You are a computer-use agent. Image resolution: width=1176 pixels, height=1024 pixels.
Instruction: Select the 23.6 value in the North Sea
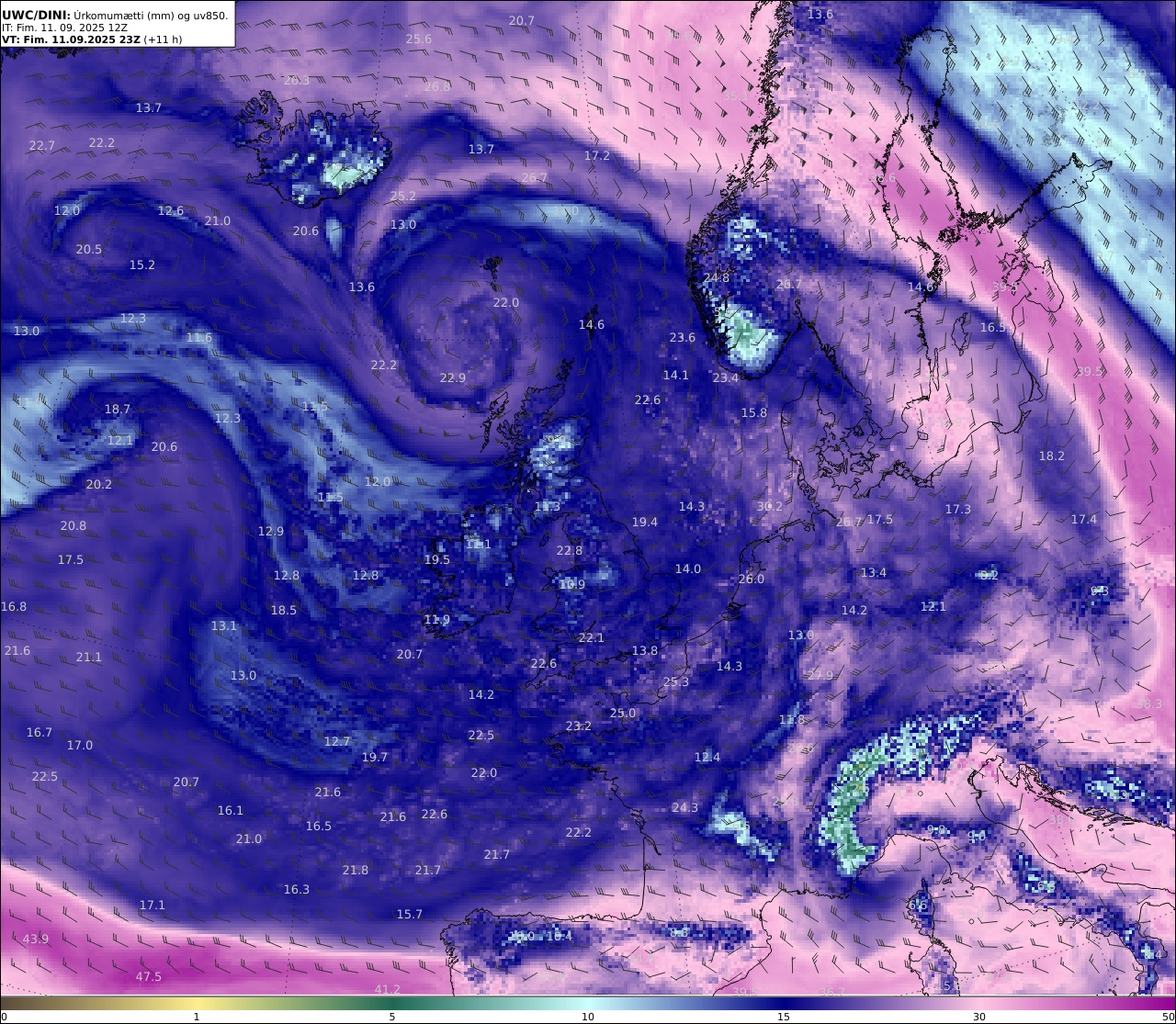coord(683,337)
